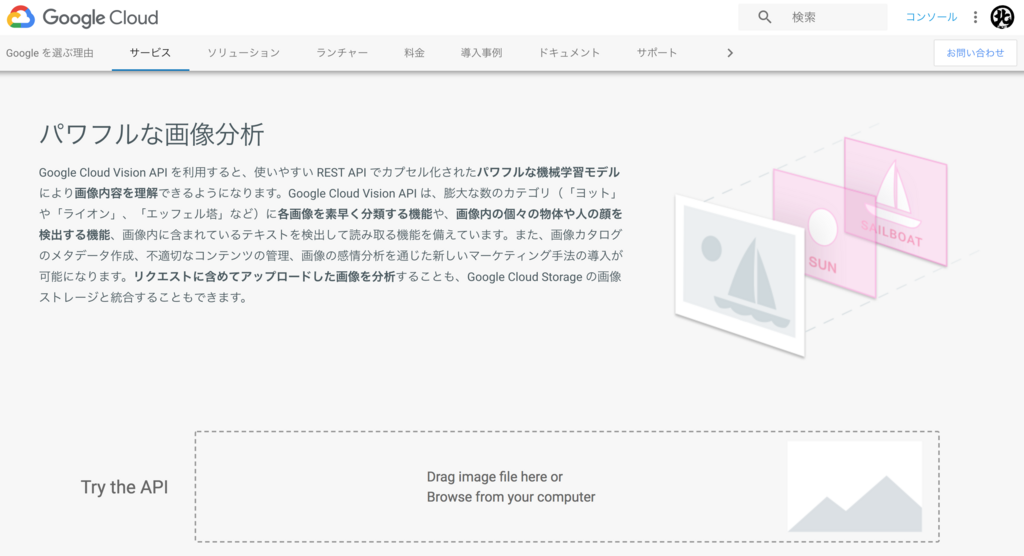Go to the サポート tab

point(657,53)
